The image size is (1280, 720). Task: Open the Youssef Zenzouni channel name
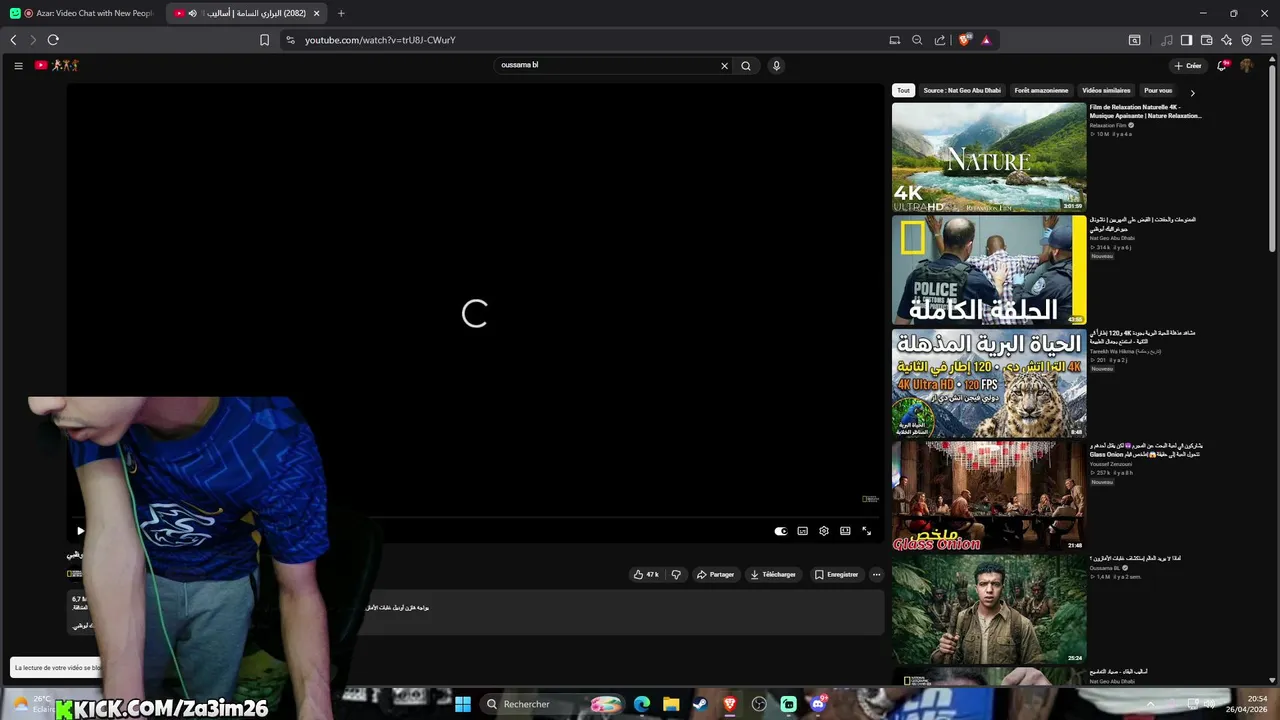(1111, 464)
